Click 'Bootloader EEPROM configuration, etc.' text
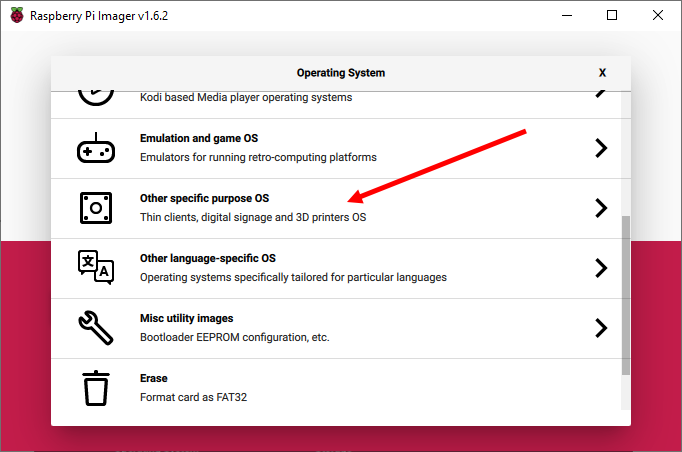The image size is (682, 452). point(234,337)
